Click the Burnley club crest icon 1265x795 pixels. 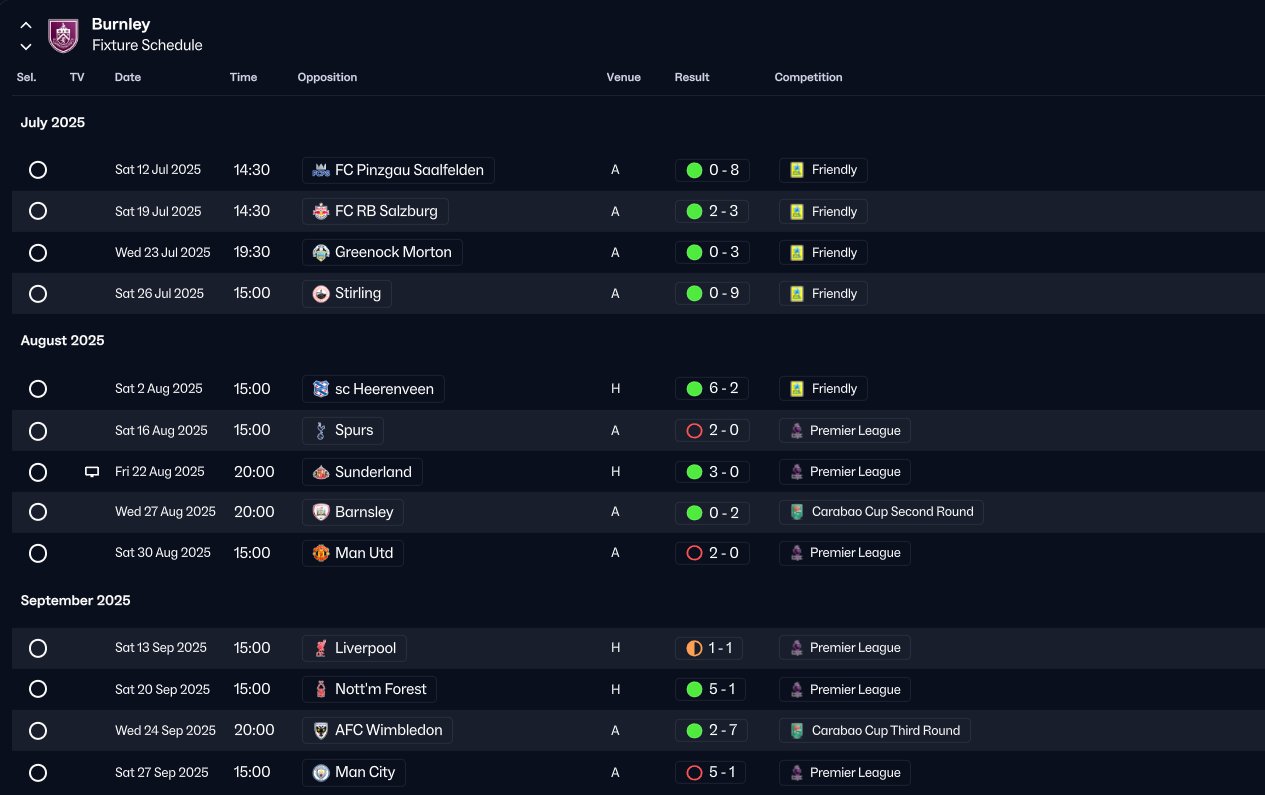(63, 35)
